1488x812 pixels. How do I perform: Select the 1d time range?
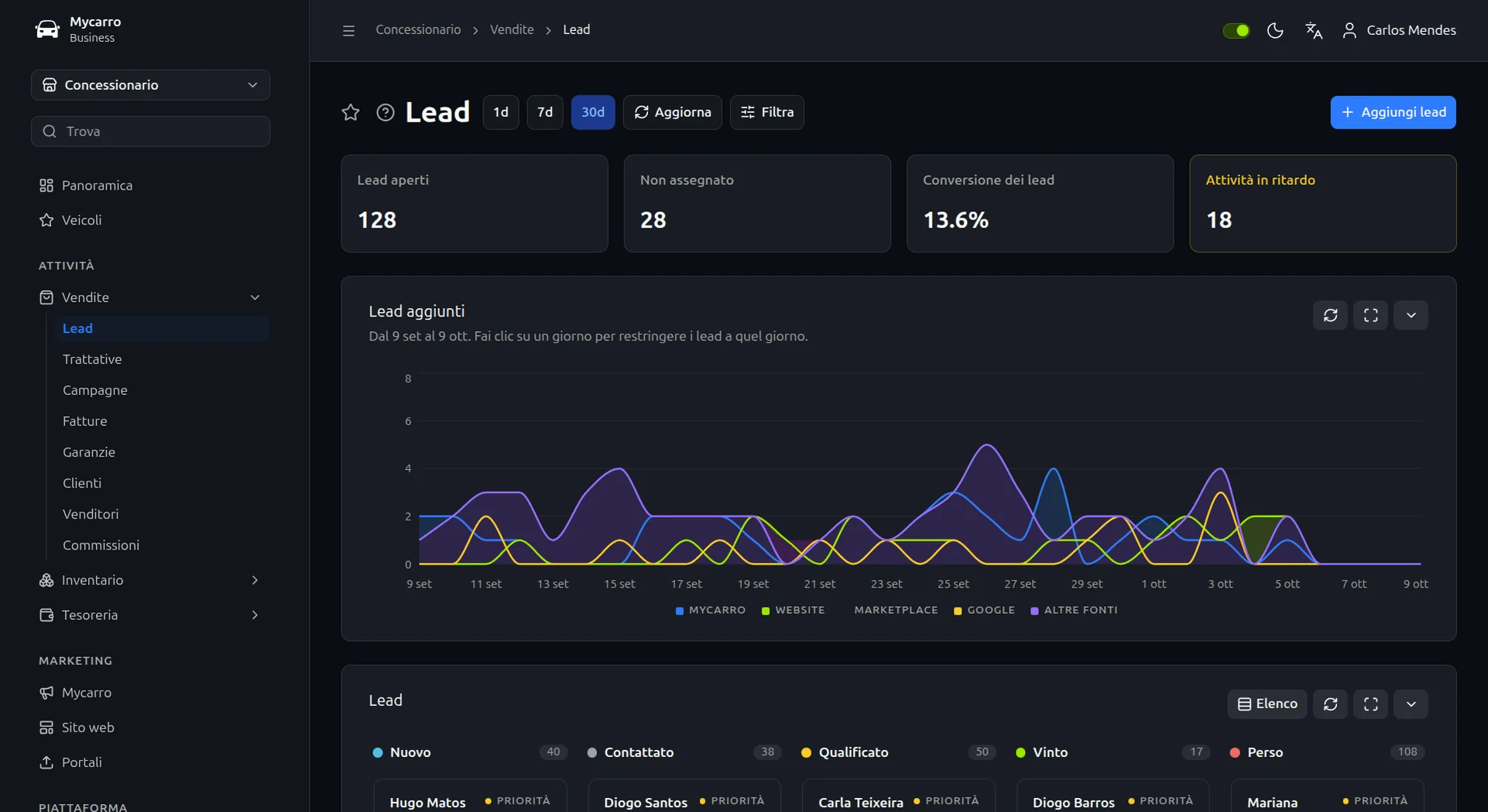pyautogui.click(x=501, y=112)
